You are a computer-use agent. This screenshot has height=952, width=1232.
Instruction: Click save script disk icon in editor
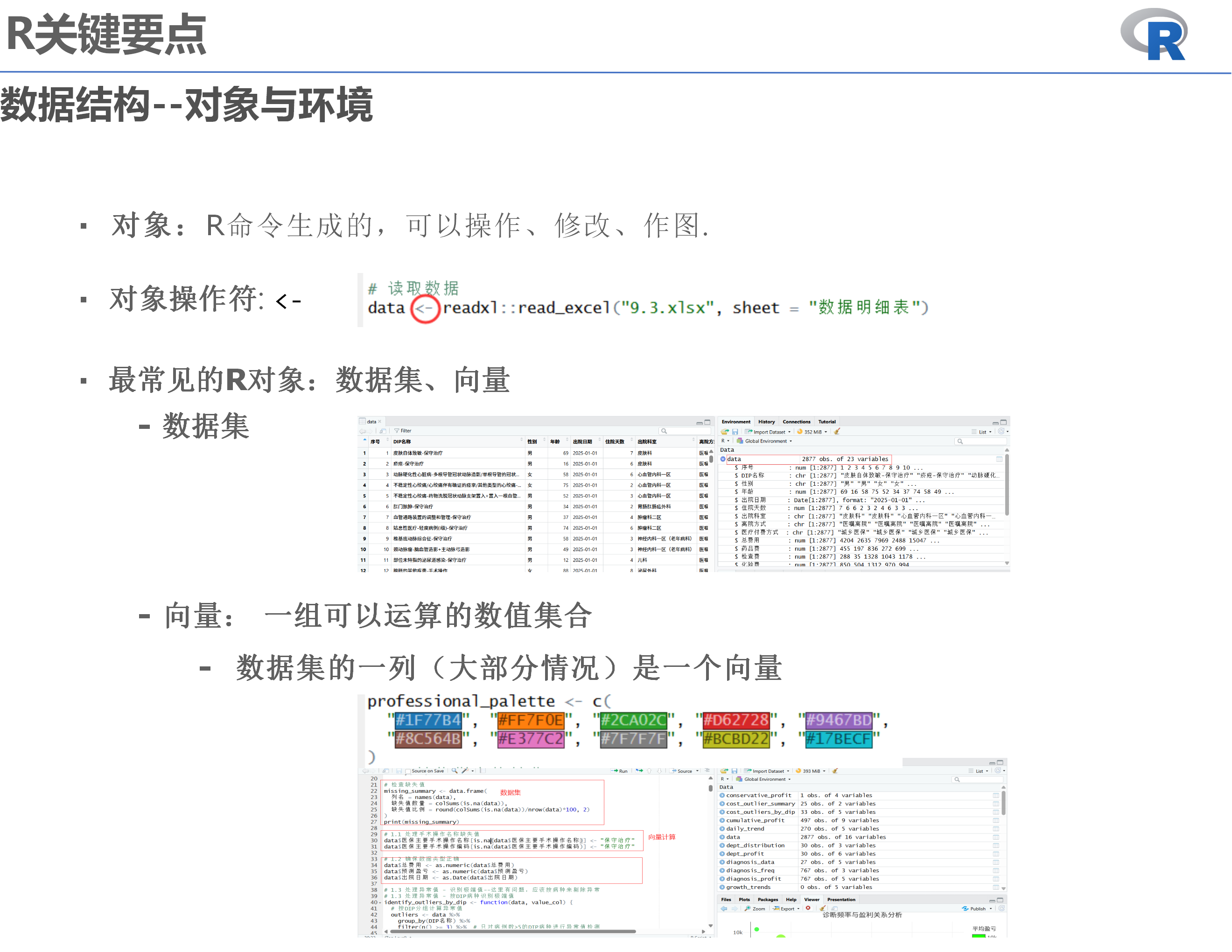[x=399, y=771]
